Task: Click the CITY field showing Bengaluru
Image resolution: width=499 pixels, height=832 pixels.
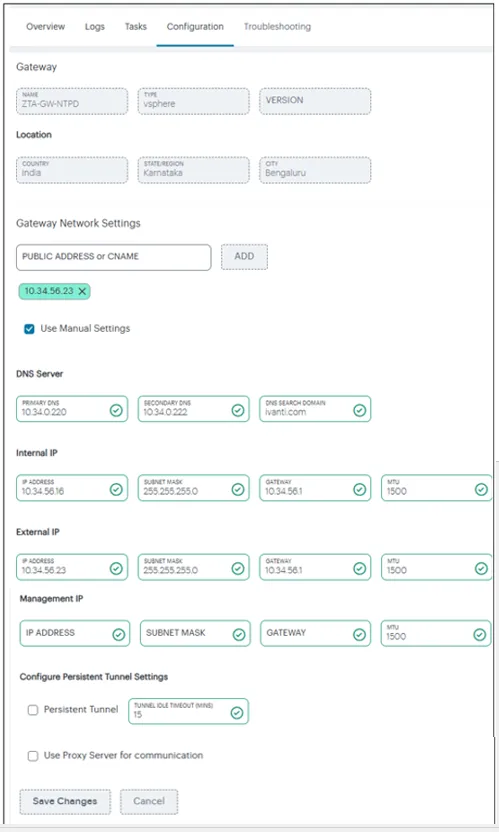Action: pyautogui.click(x=315, y=170)
